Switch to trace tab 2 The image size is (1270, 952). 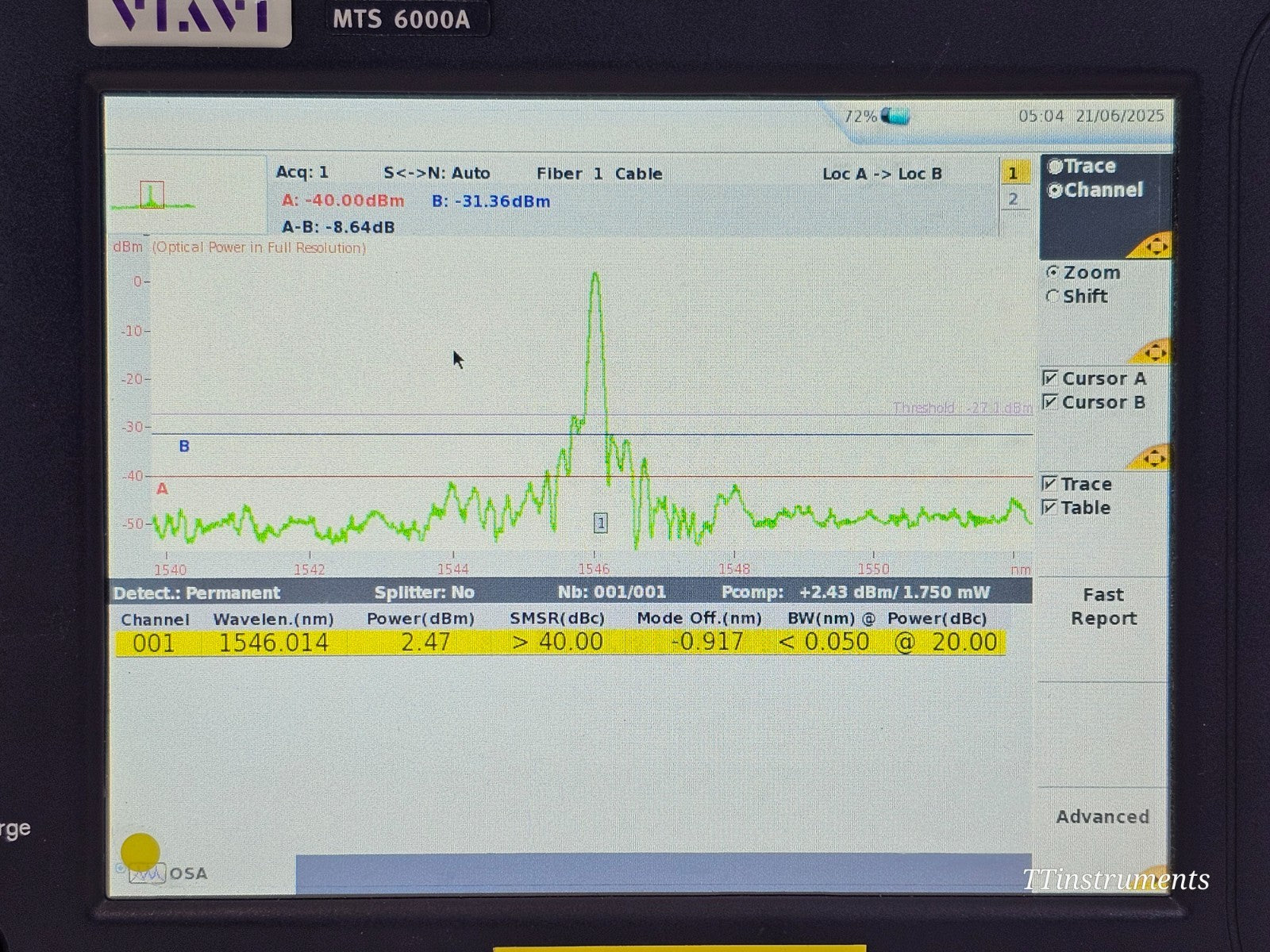point(1014,200)
